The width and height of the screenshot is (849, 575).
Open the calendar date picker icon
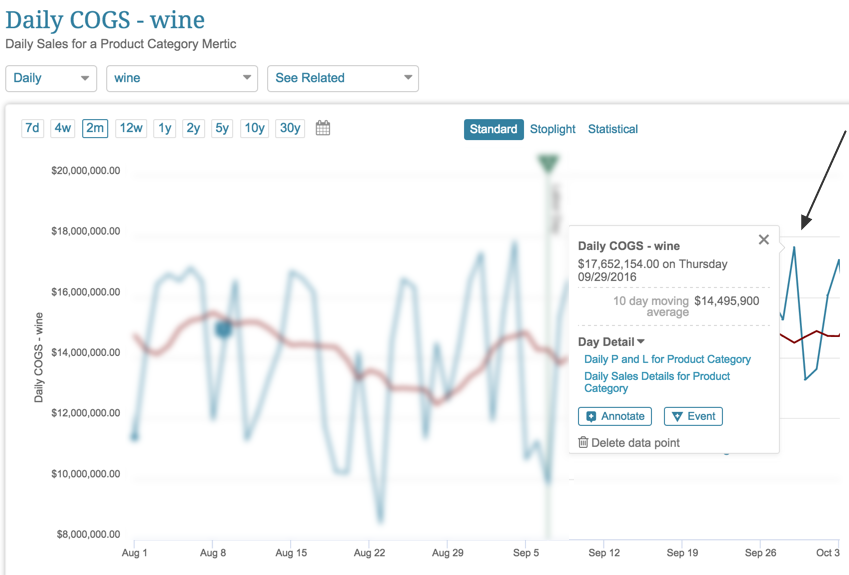click(323, 128)
